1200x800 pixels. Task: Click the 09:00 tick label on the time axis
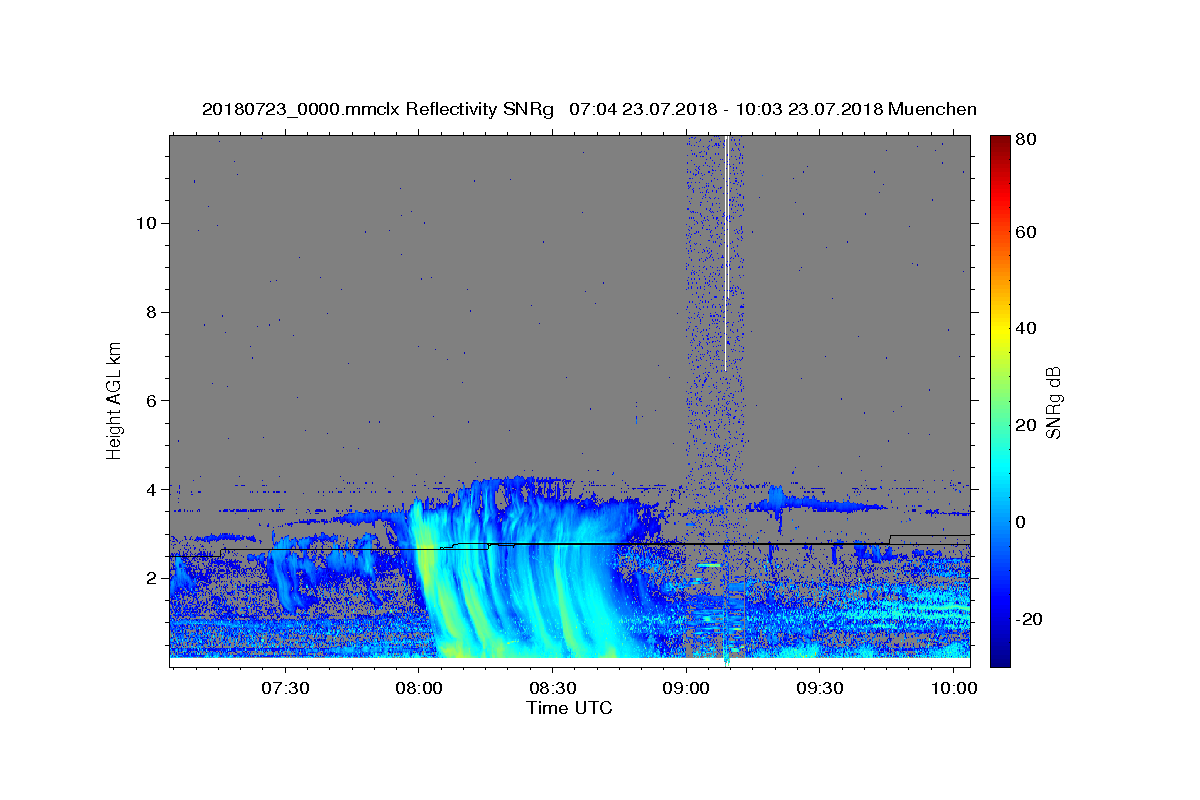click(686, 689)
